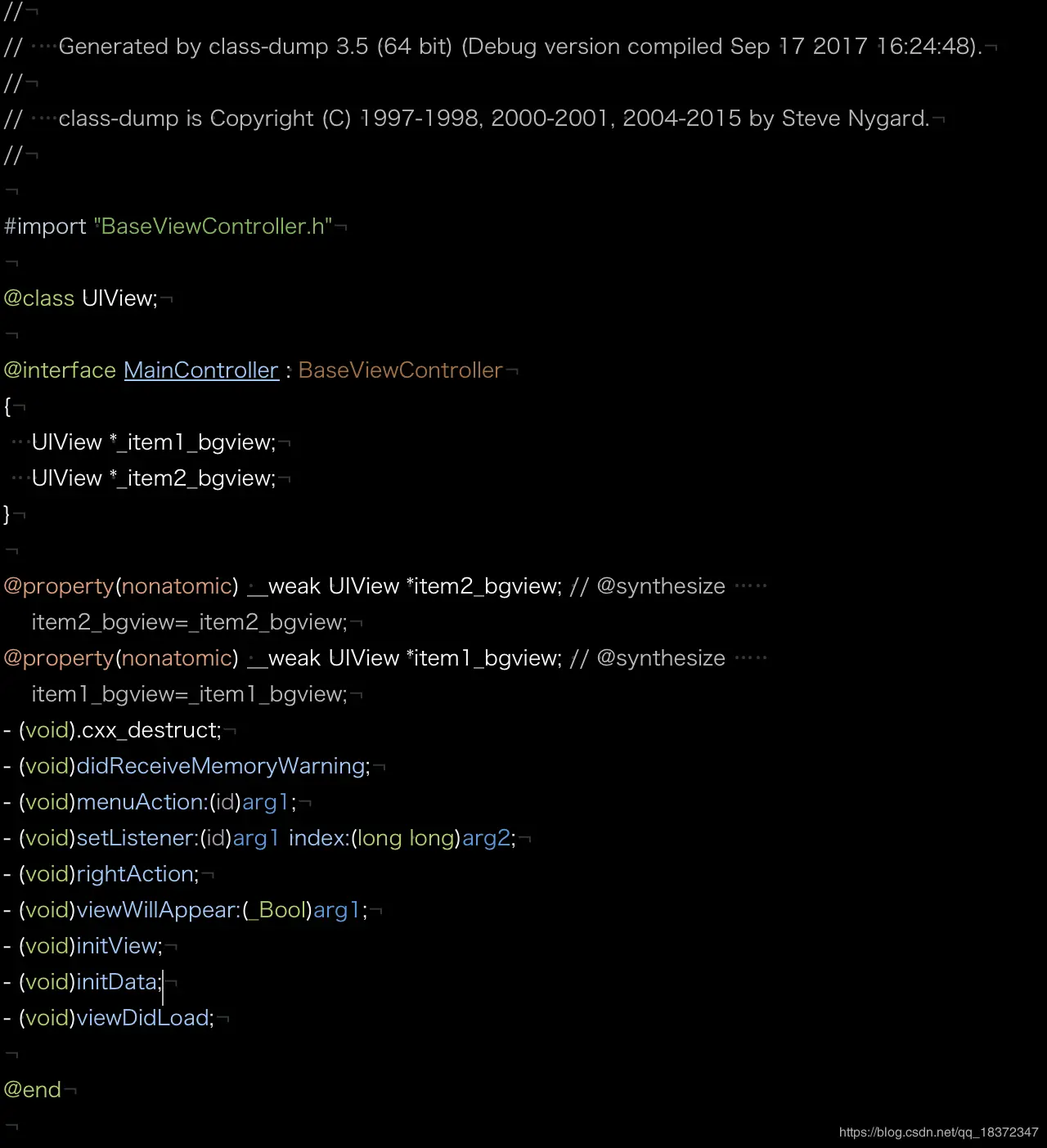Click the item2_bgview @property declaration
Screen dimensions: 1047x1148
tap(283, 586)
